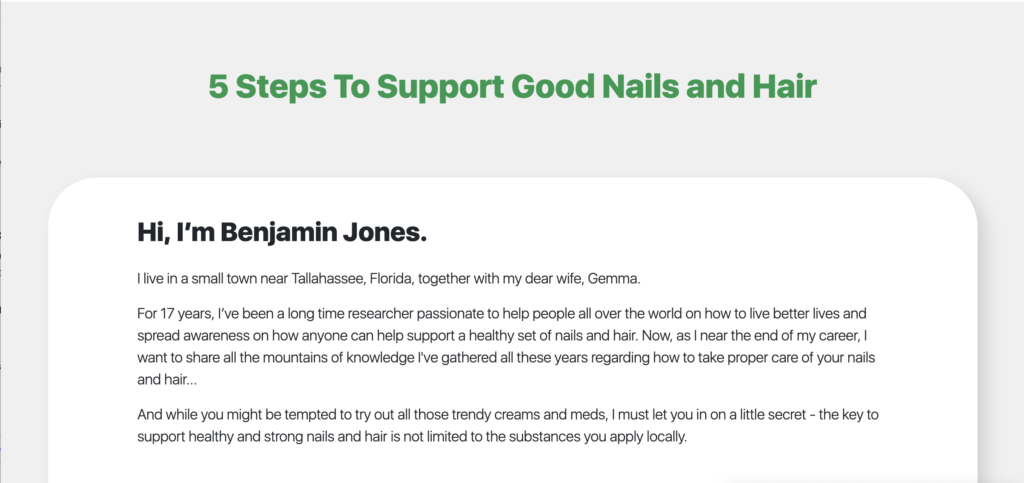Click the "For 17 years" phrase
This screenshot has height=483, width=1024.
click(172, 311)
